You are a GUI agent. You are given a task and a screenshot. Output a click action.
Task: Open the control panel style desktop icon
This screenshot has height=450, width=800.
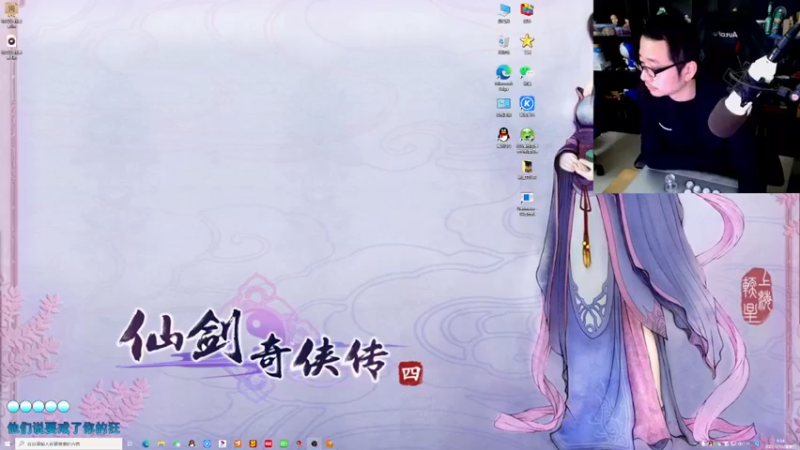504,106
